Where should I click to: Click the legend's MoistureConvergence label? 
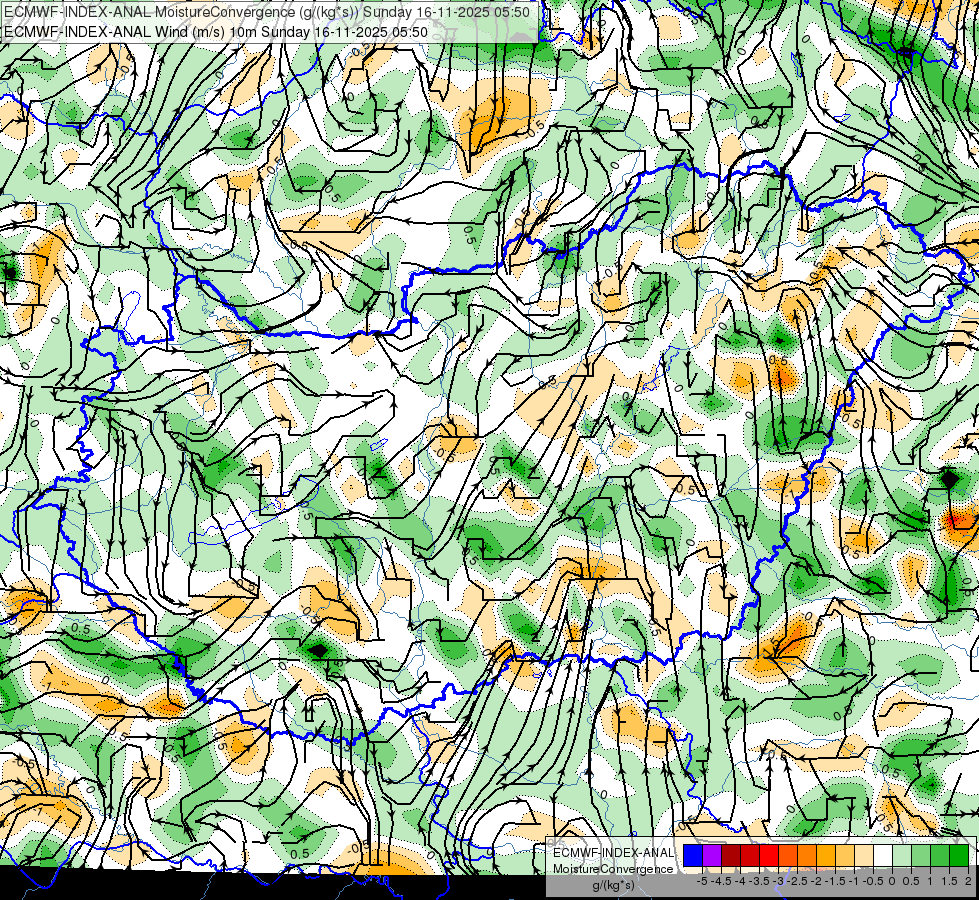coord(613,869)
